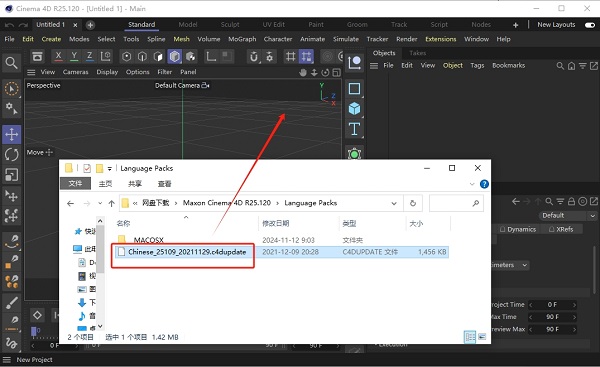This screenshot has width=600, height=367.
Task: Expand the Explorer ribbon chevron
Action: (x=472, y=184)
